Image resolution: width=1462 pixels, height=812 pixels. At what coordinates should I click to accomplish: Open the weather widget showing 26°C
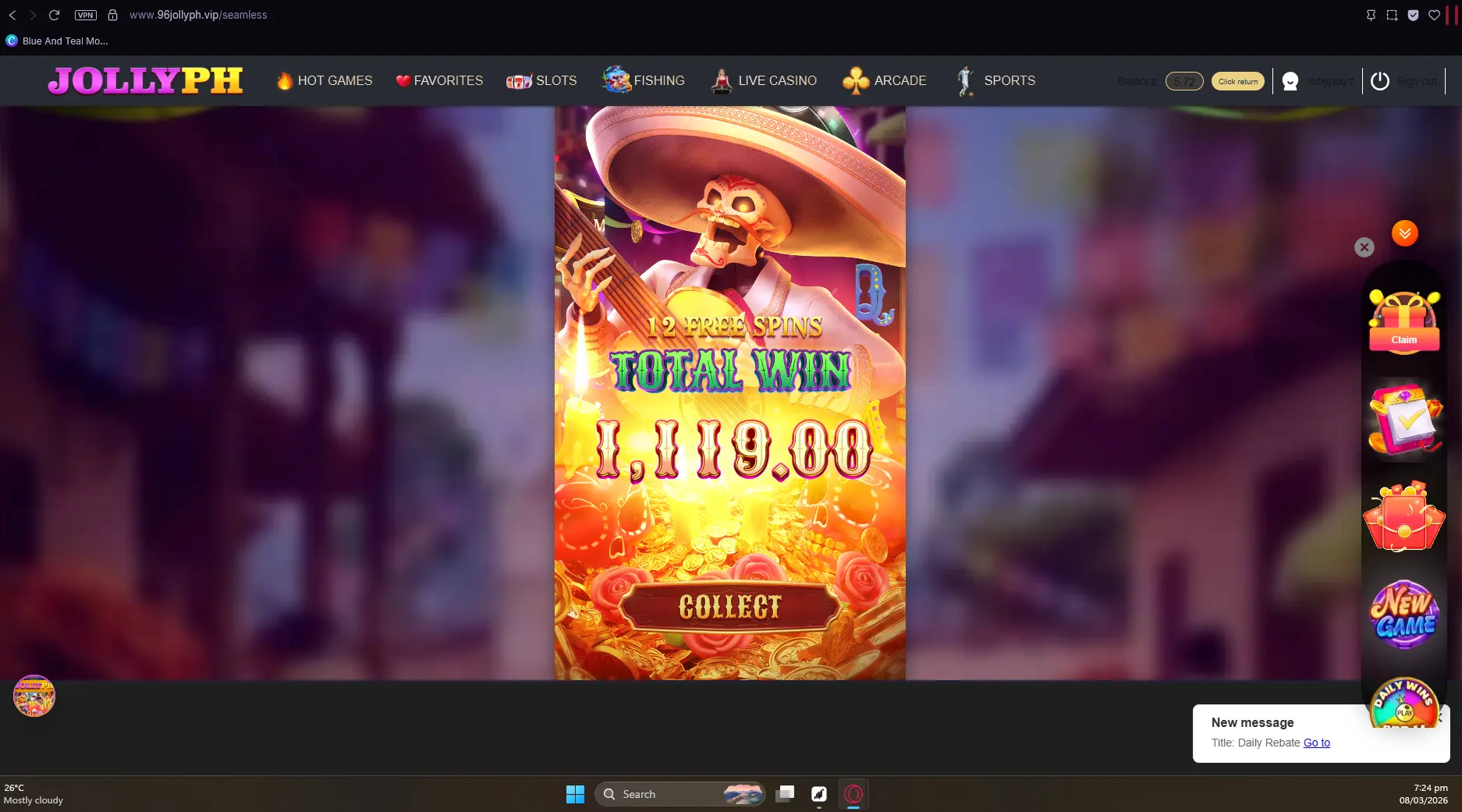tap(34, 794)
